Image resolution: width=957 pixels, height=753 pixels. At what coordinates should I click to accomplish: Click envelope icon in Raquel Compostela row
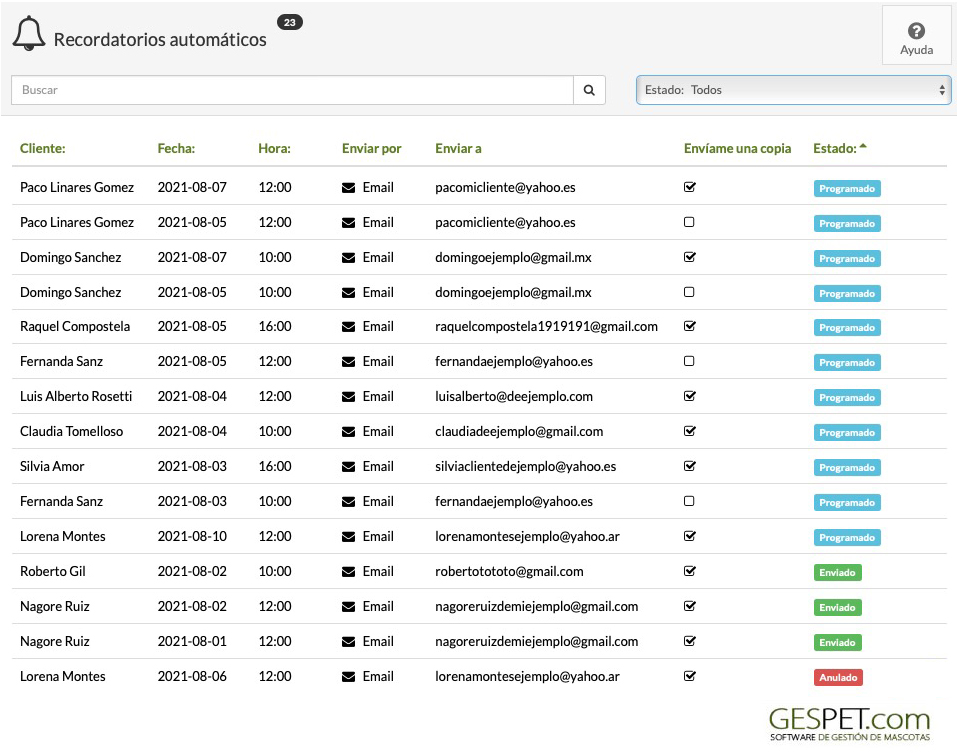tap(348, 327)
